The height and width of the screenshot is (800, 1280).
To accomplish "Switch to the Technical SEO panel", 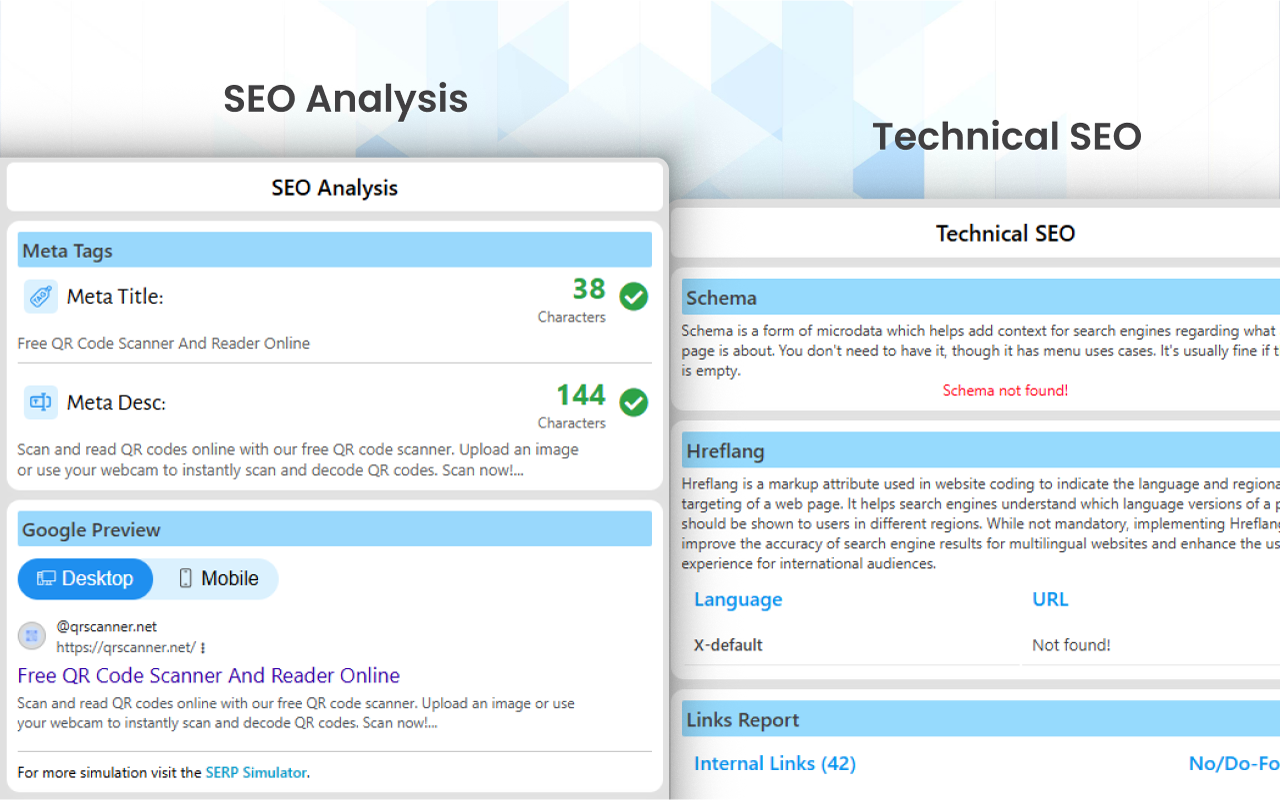I will (x=1005, y=233).
